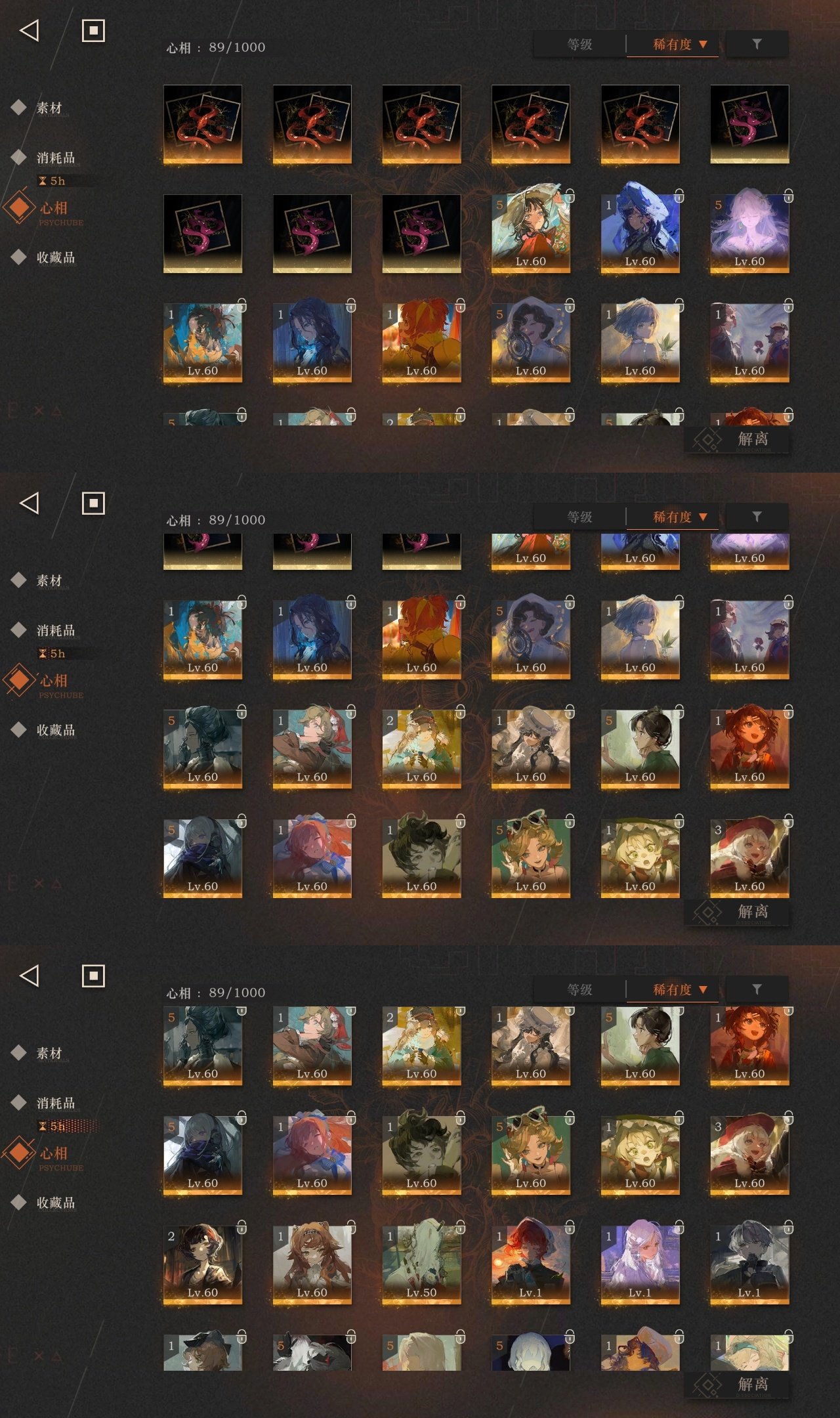Open filter funnel icon on red-serpent items screen
This screenshot has width=840, height=1418.
757,44
